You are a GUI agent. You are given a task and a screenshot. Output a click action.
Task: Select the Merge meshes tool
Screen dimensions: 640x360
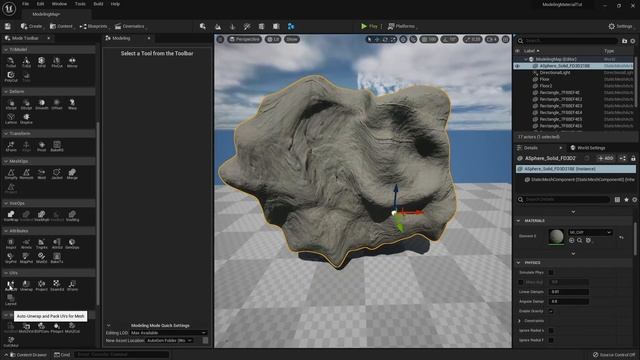(72, 174)
